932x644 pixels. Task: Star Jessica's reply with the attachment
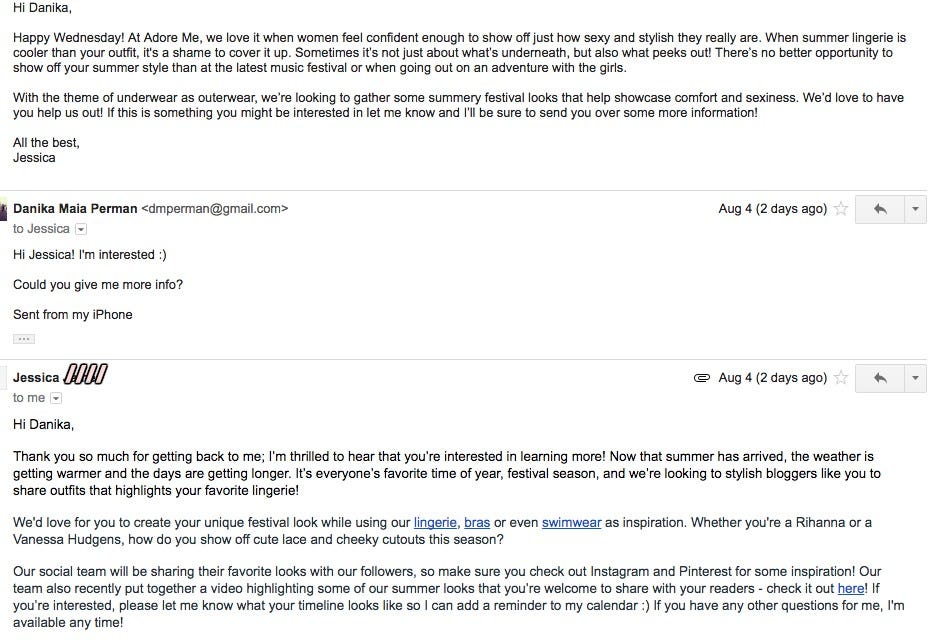pyautogui.click(x=841, y=378)
